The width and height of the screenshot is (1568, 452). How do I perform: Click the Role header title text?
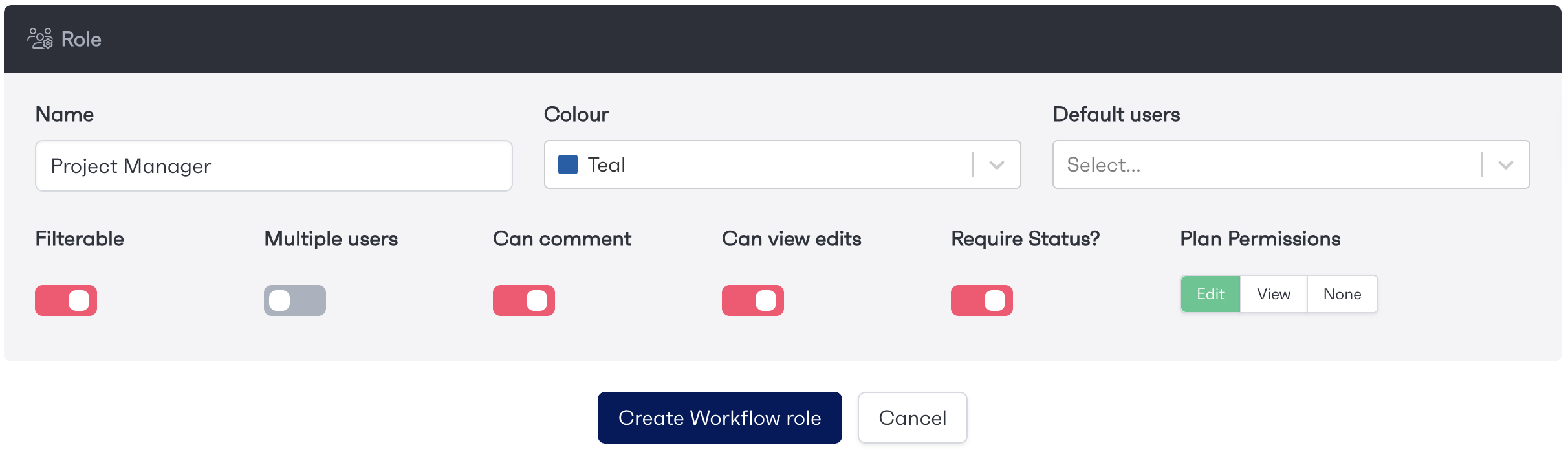click(x=81, y=39)
